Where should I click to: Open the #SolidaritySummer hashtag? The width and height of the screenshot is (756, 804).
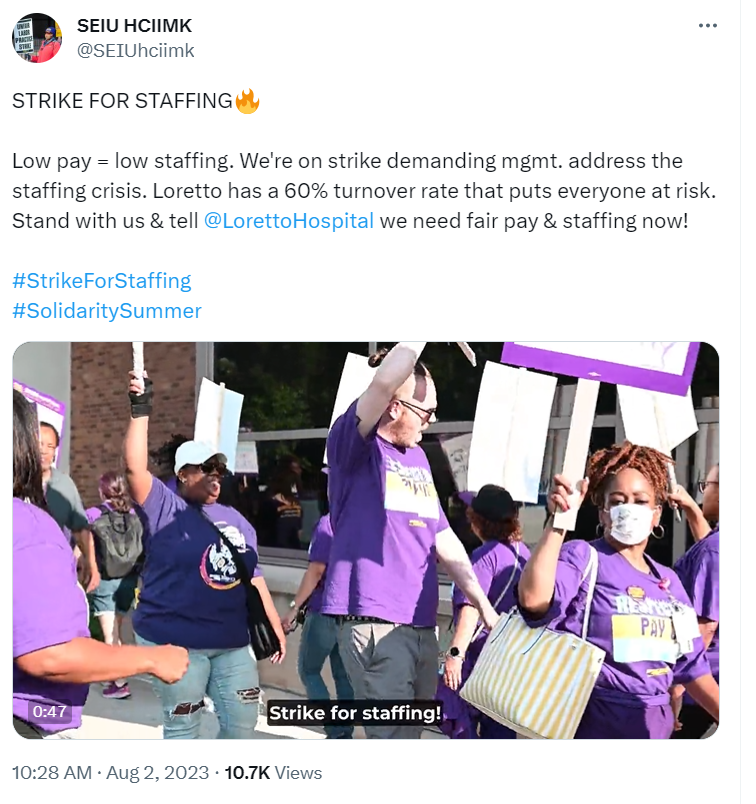(107, 311)
